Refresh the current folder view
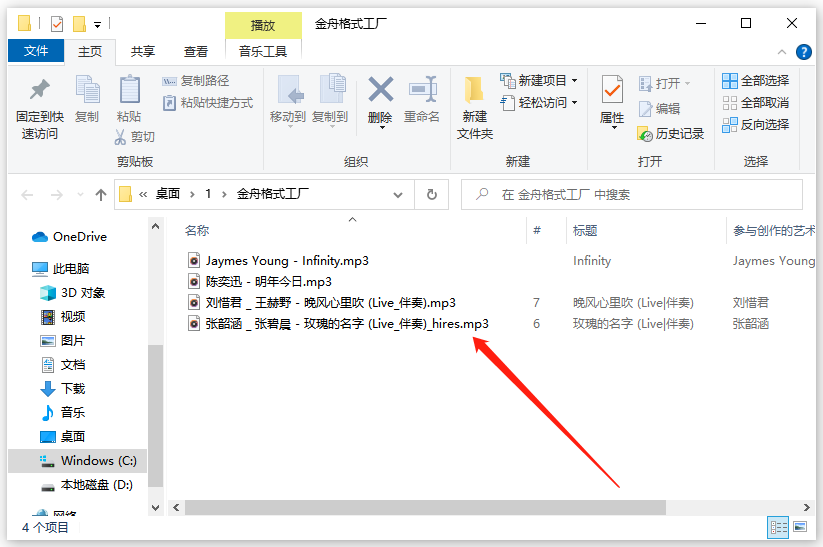 [431, 195]
